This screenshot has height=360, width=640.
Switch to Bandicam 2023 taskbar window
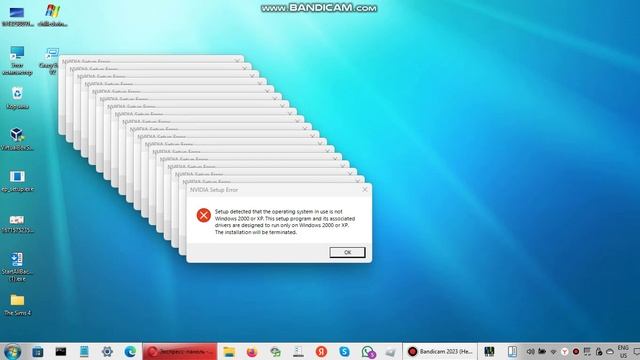[x=440, y=351]
